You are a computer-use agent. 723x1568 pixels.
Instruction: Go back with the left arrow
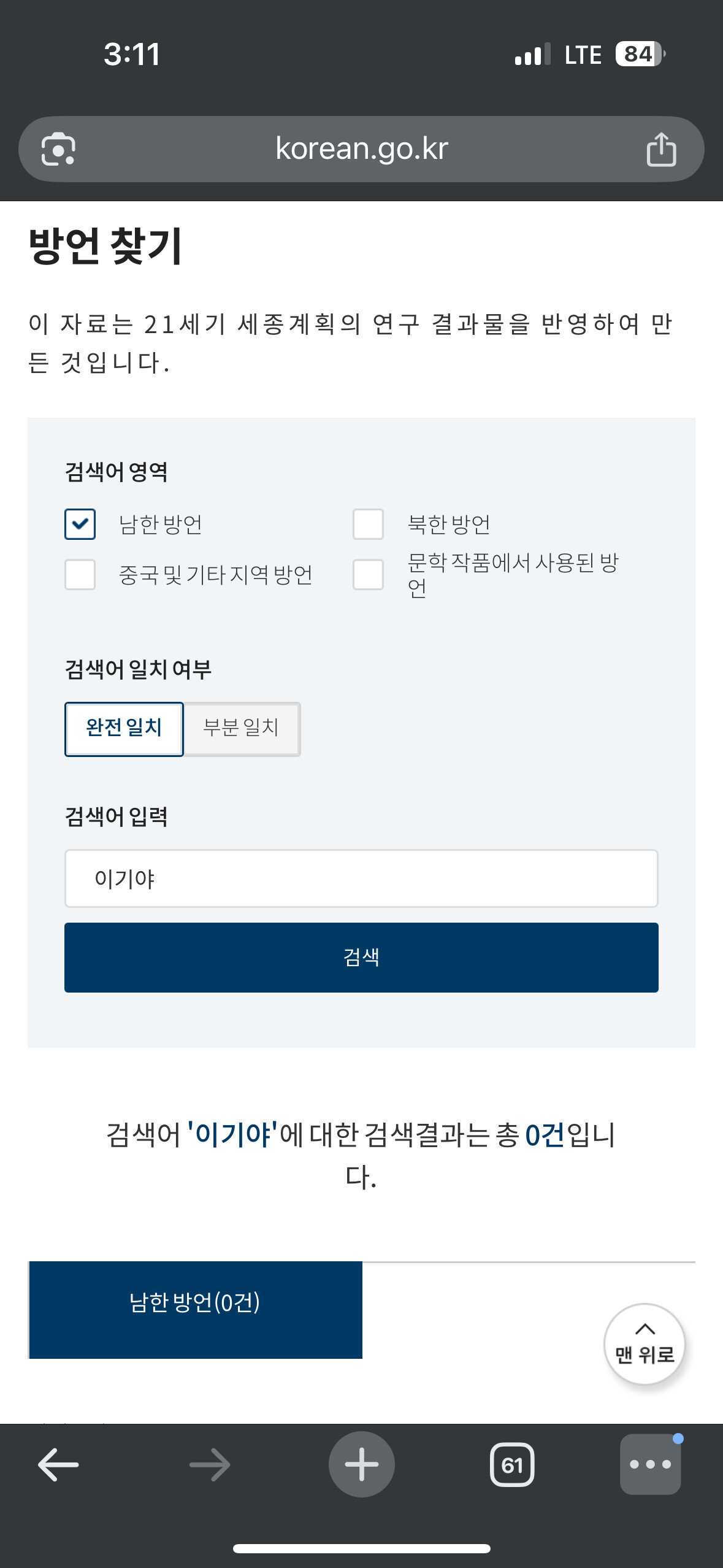(x=58, y=1464)
